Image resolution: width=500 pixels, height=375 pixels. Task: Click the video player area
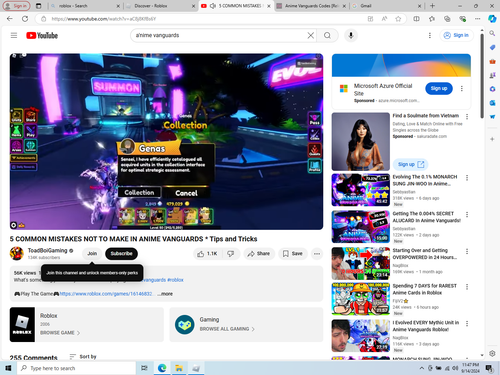coord(166,141)
